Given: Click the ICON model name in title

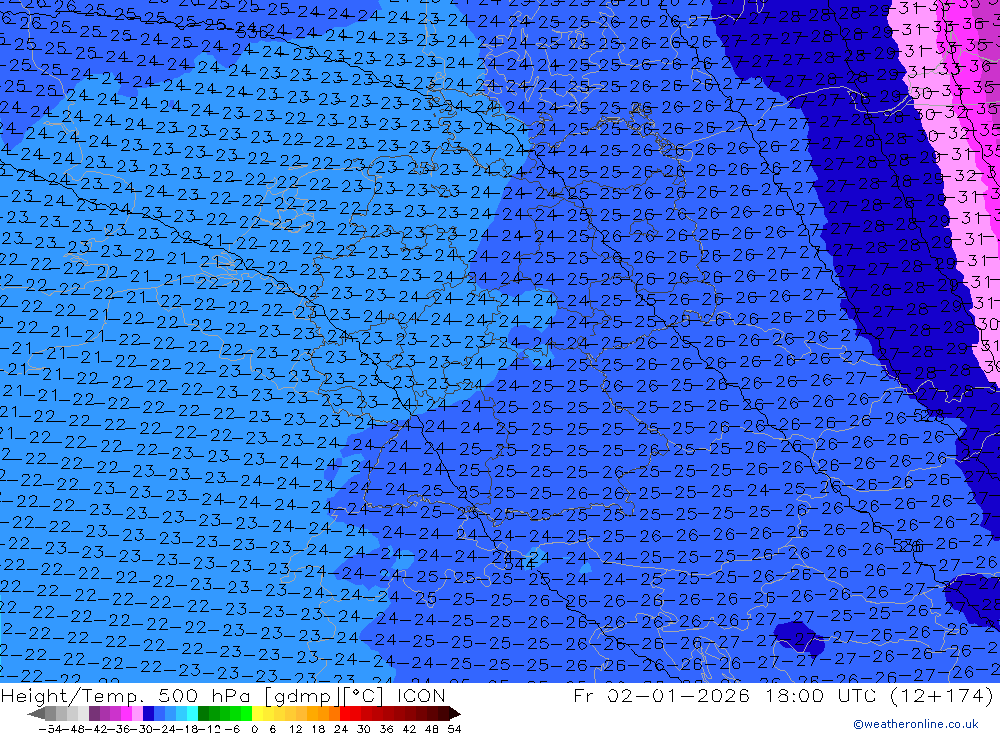Looking at the screenshot, I should pyautogui.click(x=421, y=695).
